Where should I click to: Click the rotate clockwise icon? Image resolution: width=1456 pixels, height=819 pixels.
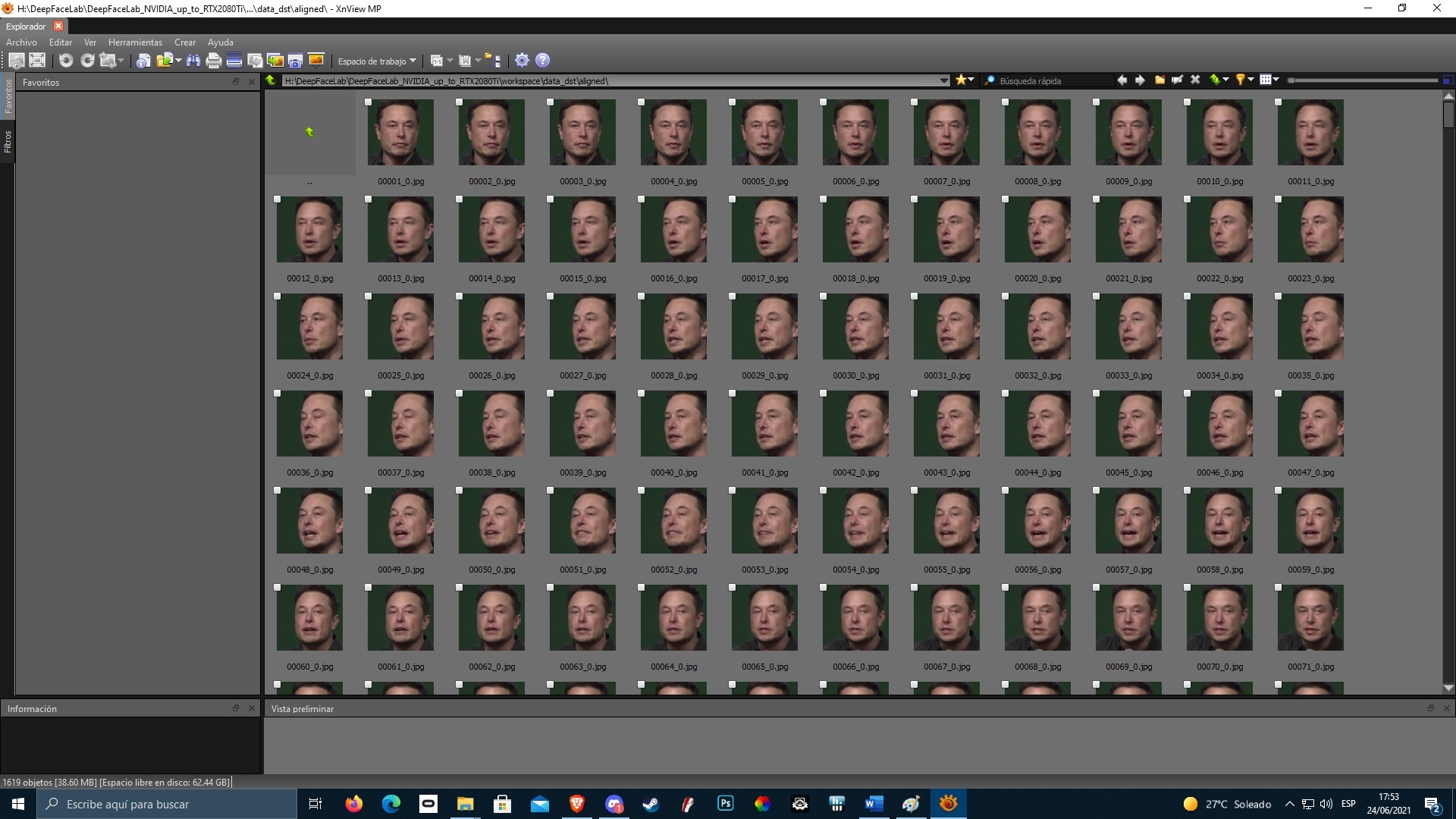coord(87,61)
